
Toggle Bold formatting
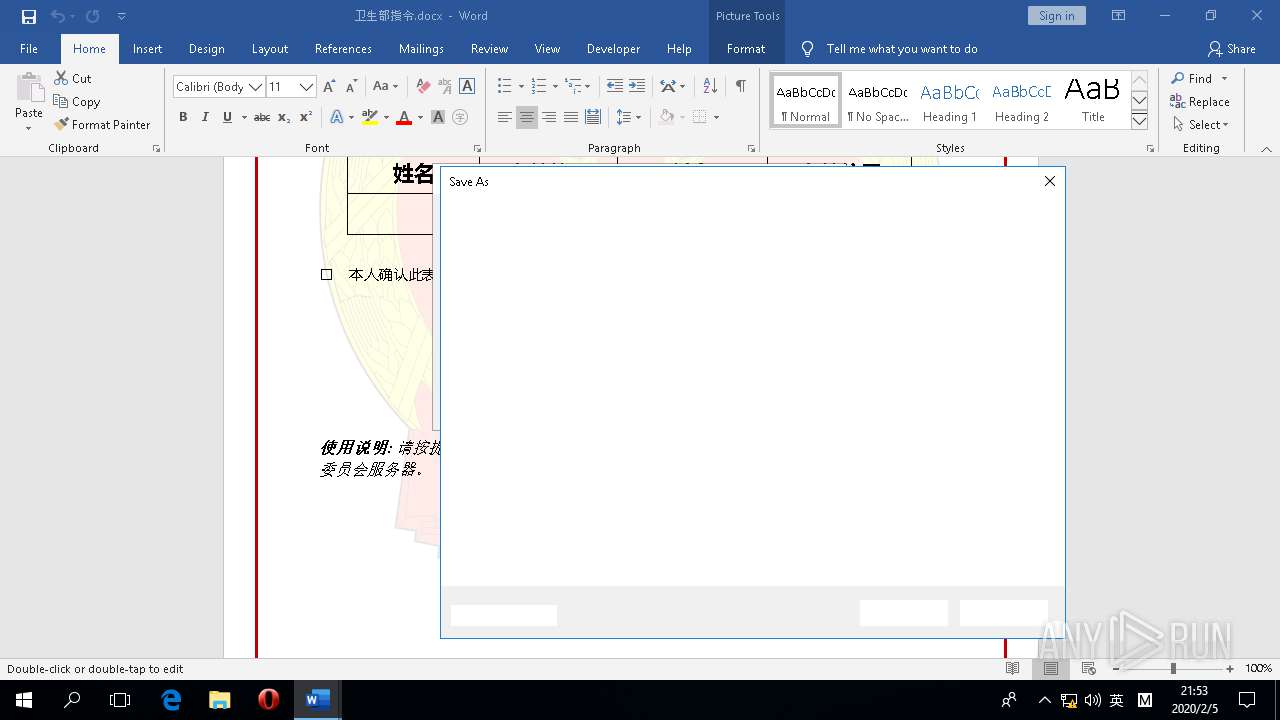(183, 117)
